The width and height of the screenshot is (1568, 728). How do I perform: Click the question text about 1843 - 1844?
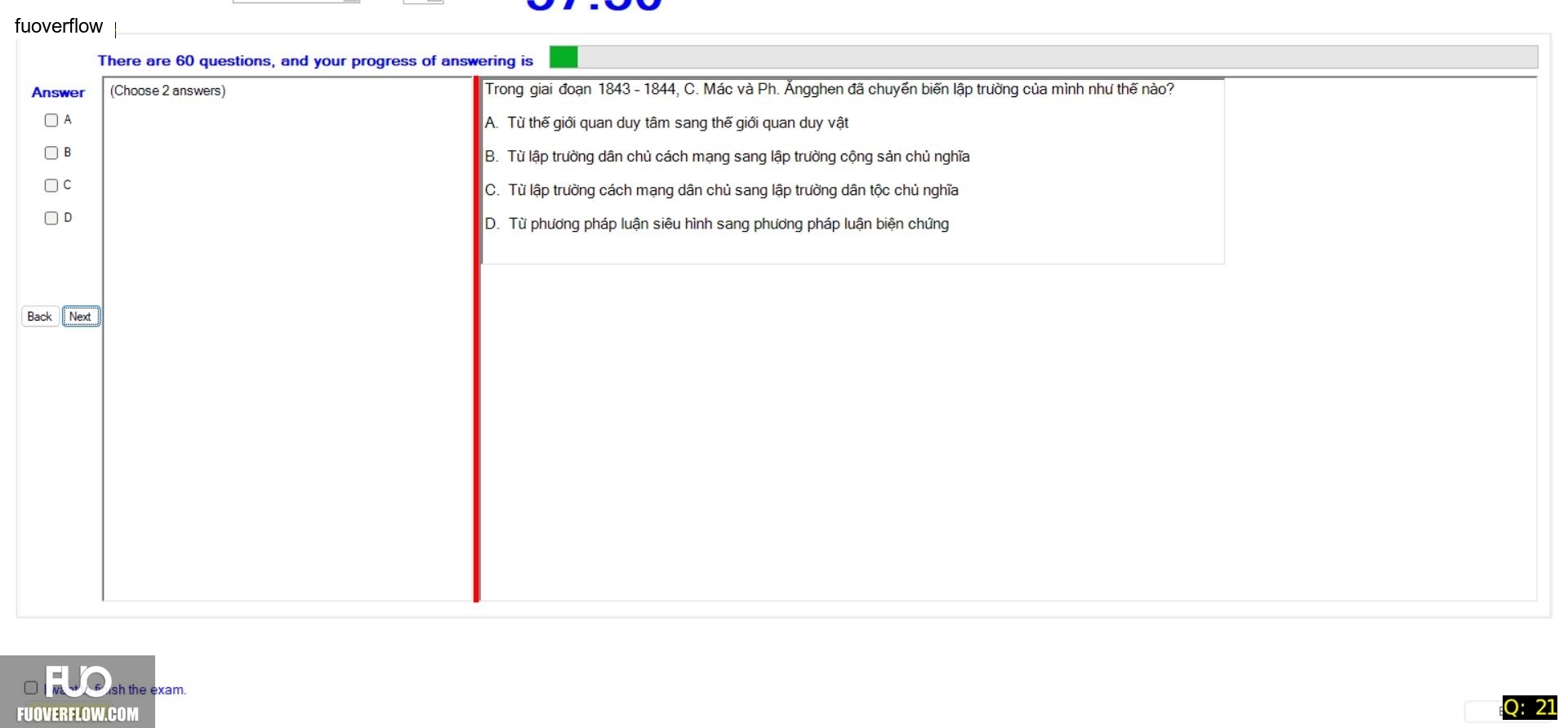[x=829, y=89]
